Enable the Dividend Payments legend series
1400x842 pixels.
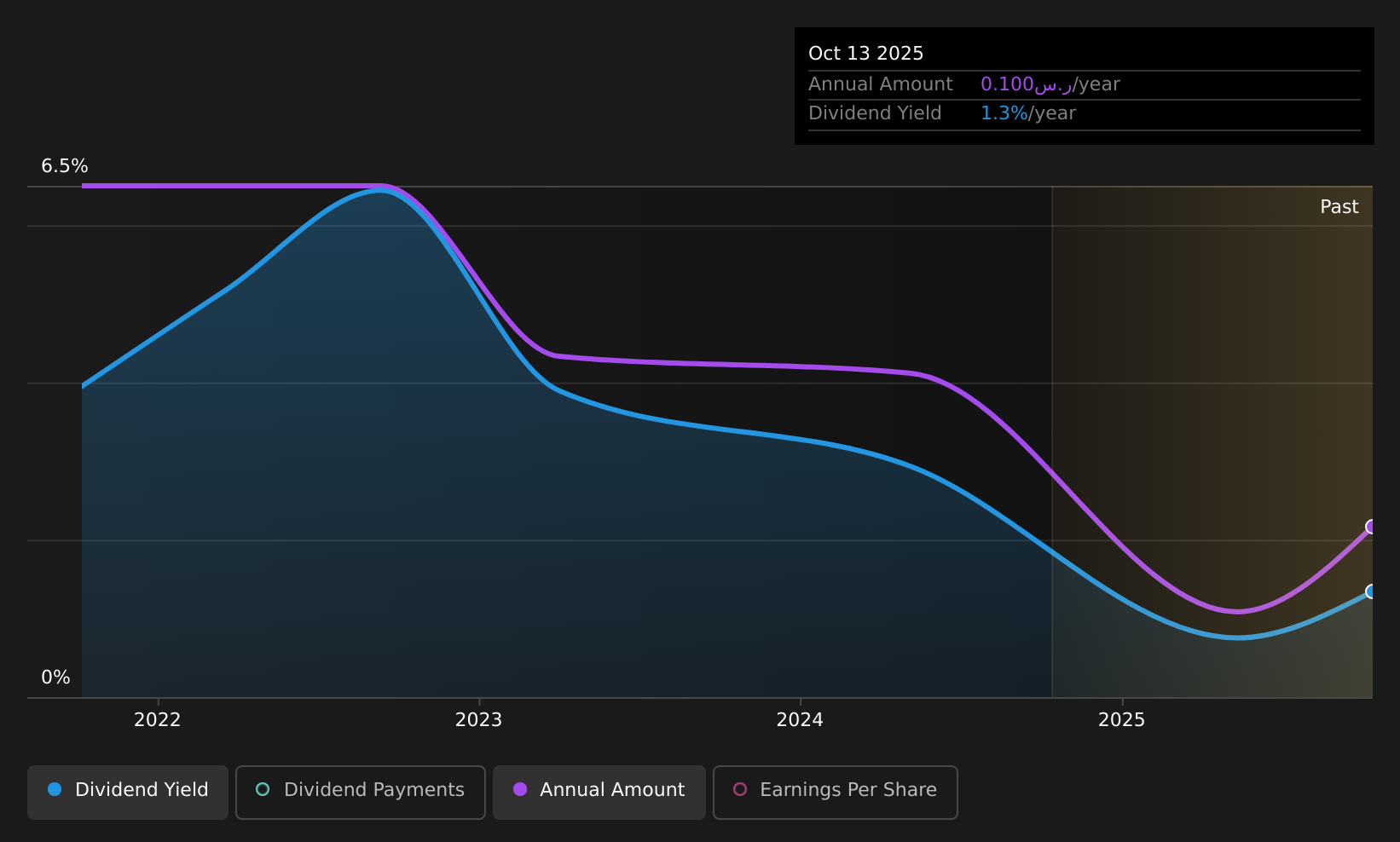(x=361, y=792)
